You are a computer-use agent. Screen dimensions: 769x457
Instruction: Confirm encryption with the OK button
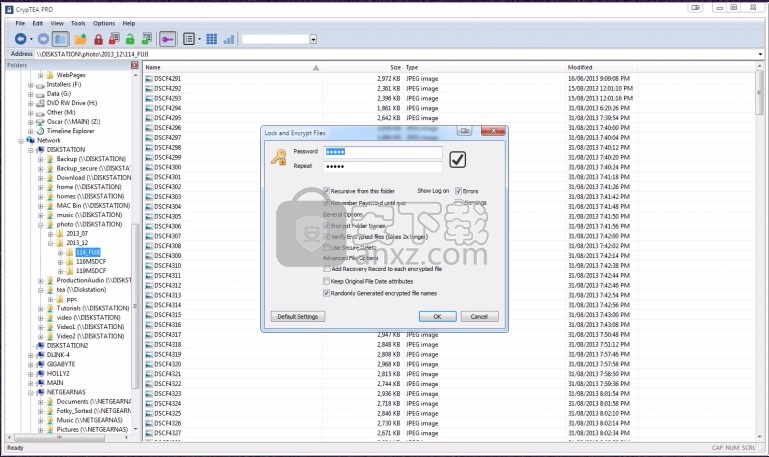(437, 316)
